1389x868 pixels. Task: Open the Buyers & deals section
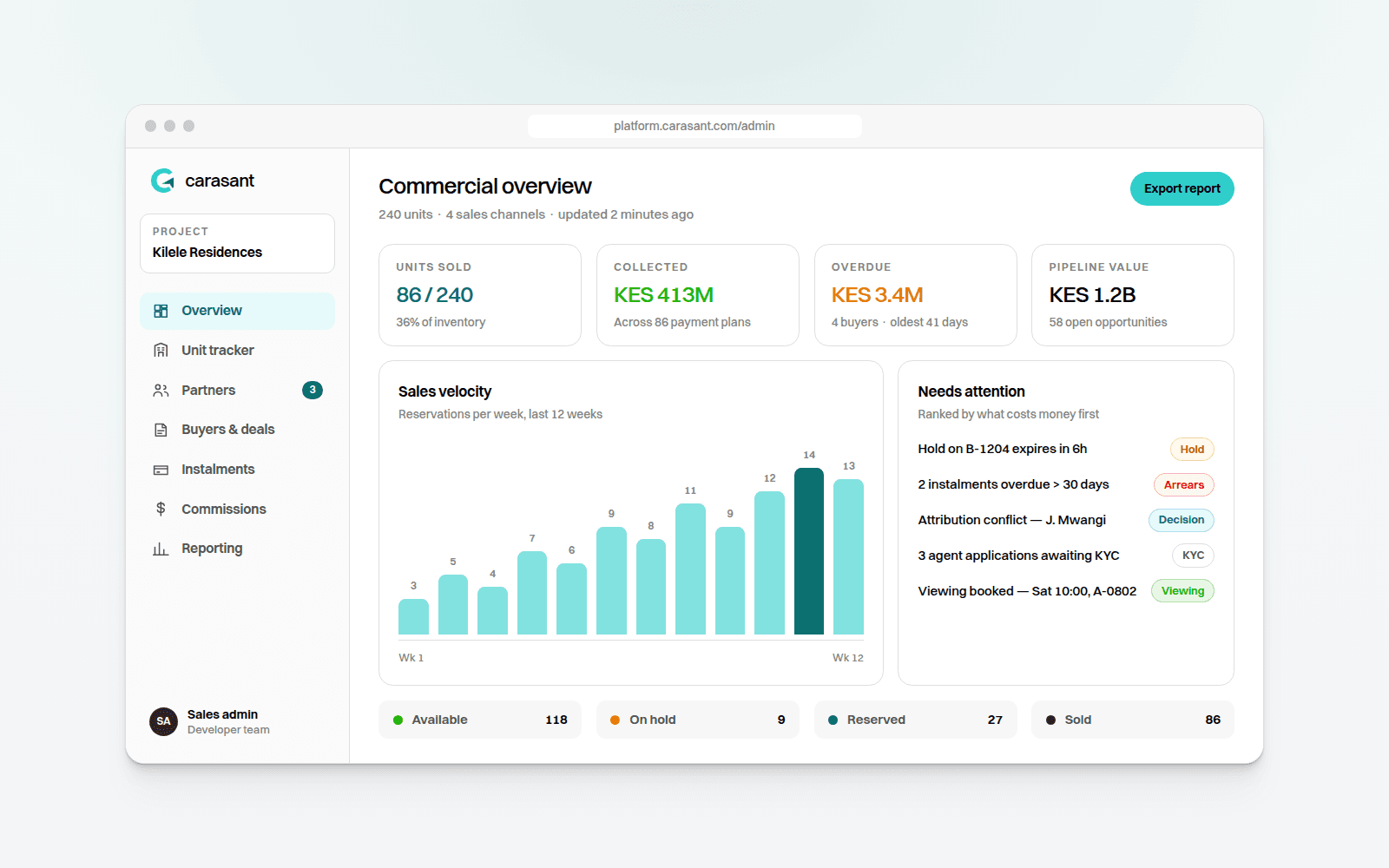[237, 430]
